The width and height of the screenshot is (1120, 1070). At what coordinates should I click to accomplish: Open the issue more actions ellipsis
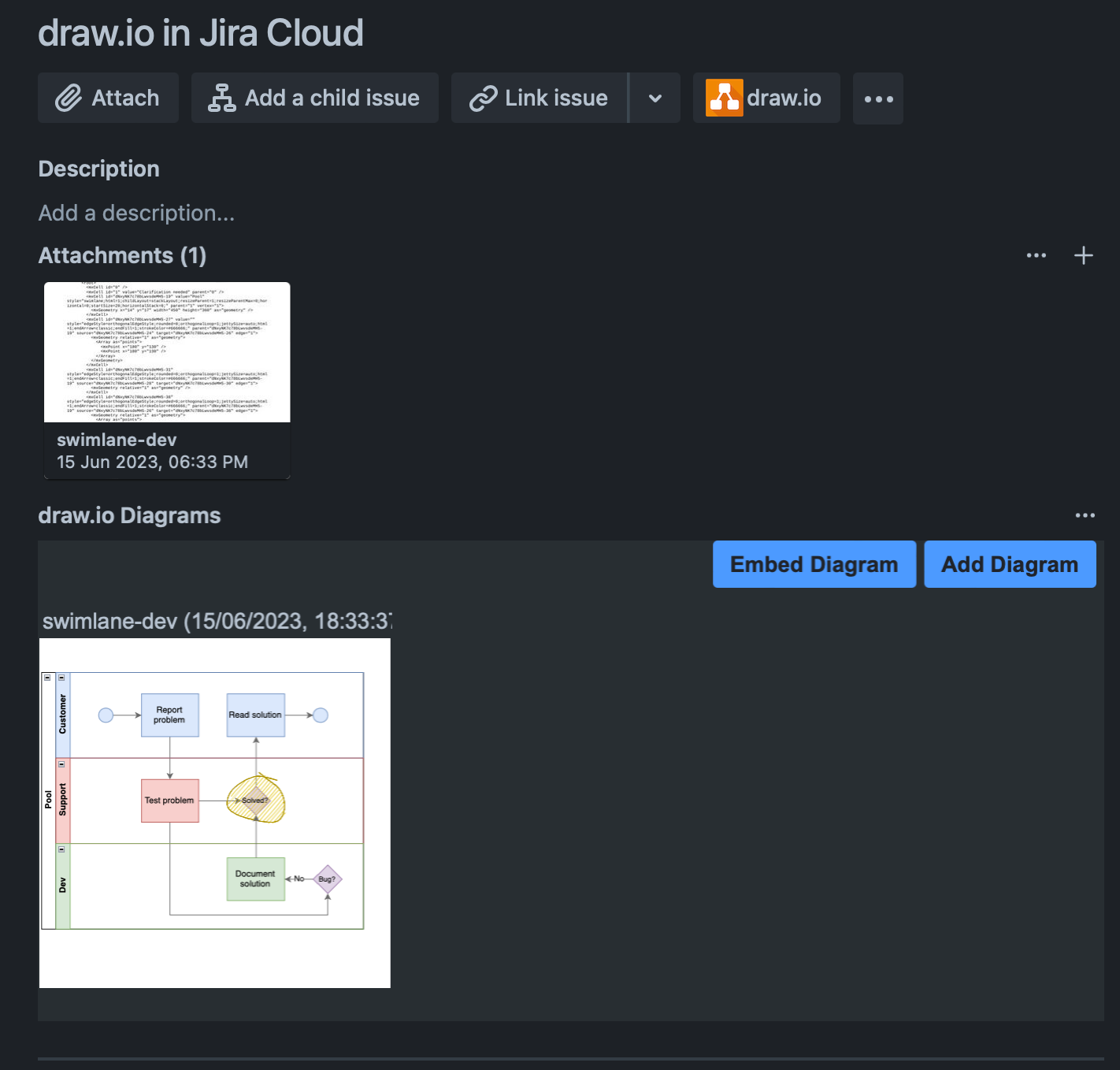pyautogui.click(x=877, y=98)
